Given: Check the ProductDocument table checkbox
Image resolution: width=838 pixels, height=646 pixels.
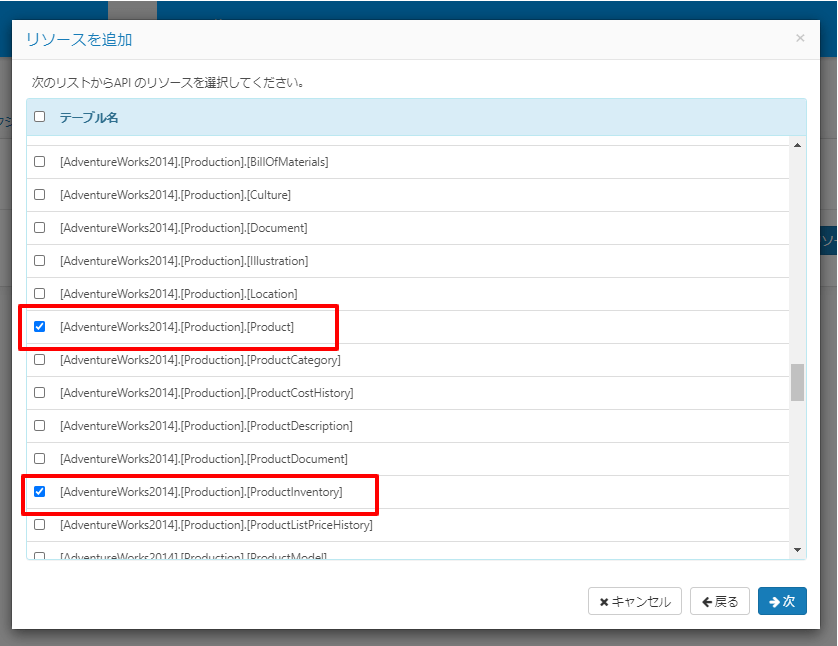Looking at the screenshot, I should (x=40, y=458).
